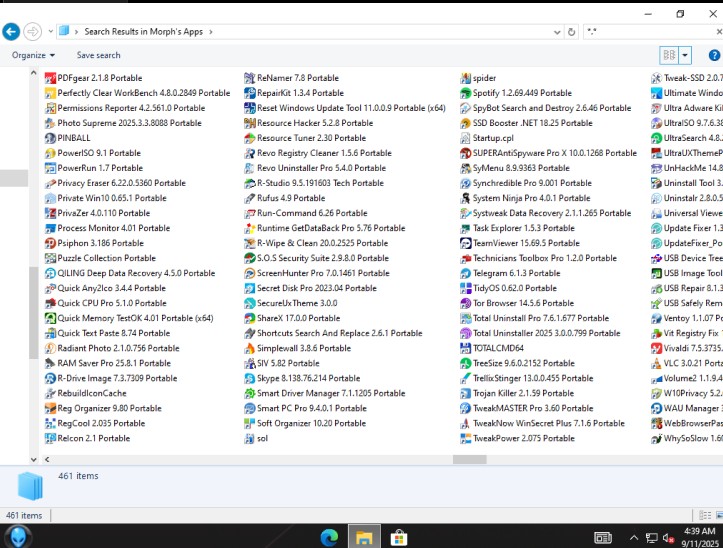
Task: Select Trojan Killer 2.1.59 Portable
Action: pos(517,393)
